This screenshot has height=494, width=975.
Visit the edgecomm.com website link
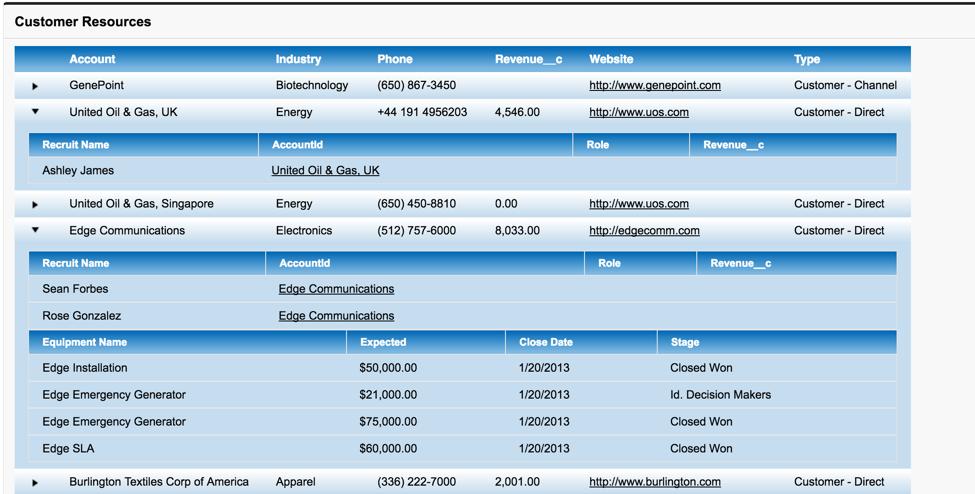coord(644,230)
